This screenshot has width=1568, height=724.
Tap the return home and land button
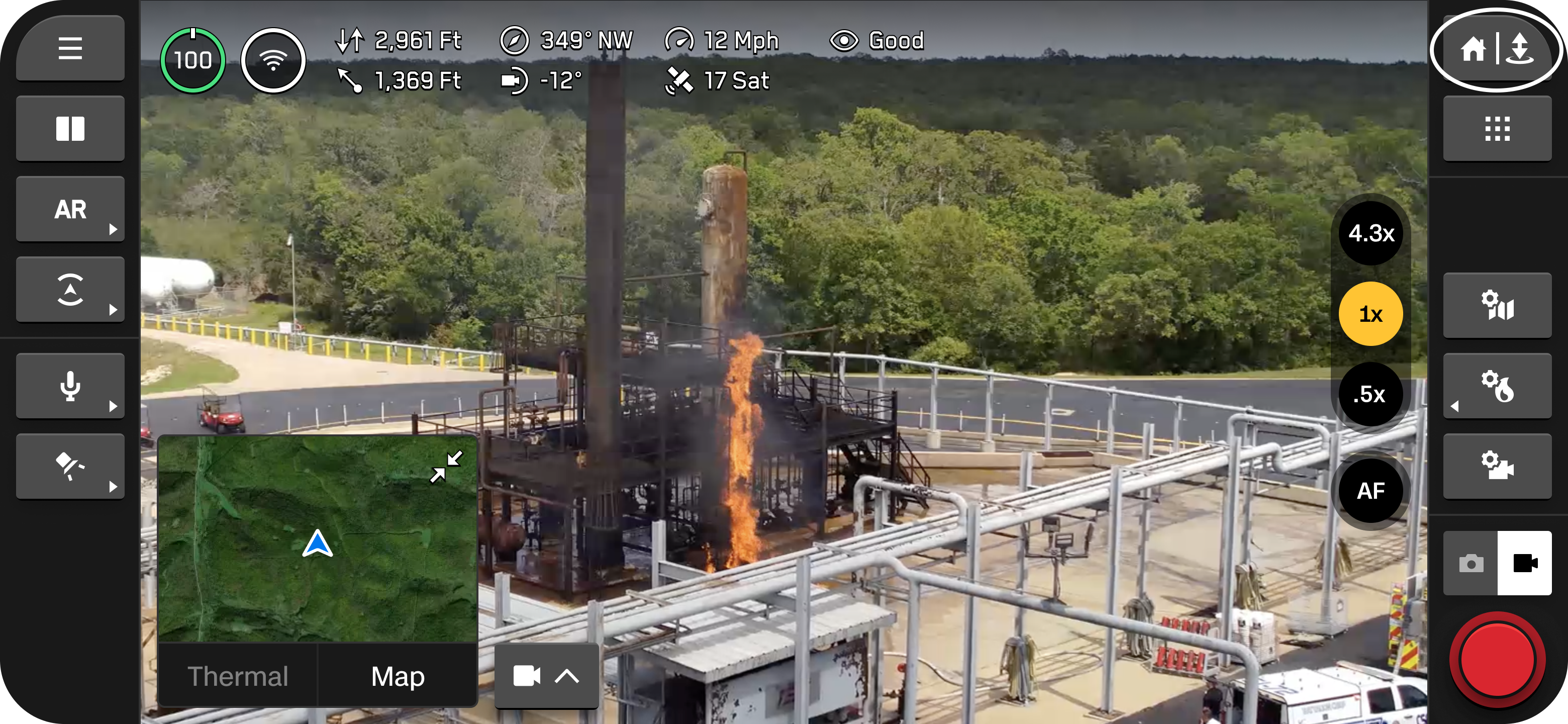pos(1496,49)
